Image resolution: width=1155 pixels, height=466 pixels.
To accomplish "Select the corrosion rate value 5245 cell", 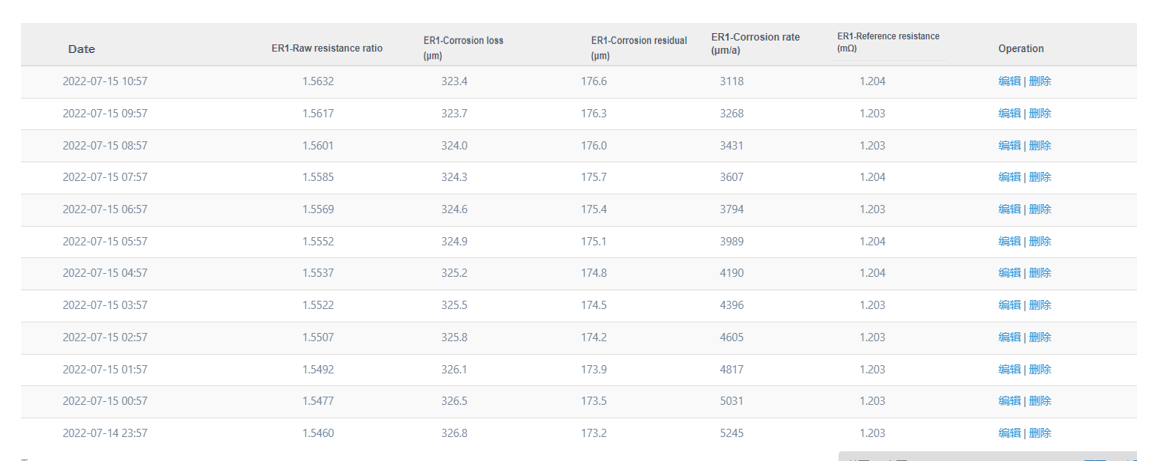I will (x=731, y=434).
